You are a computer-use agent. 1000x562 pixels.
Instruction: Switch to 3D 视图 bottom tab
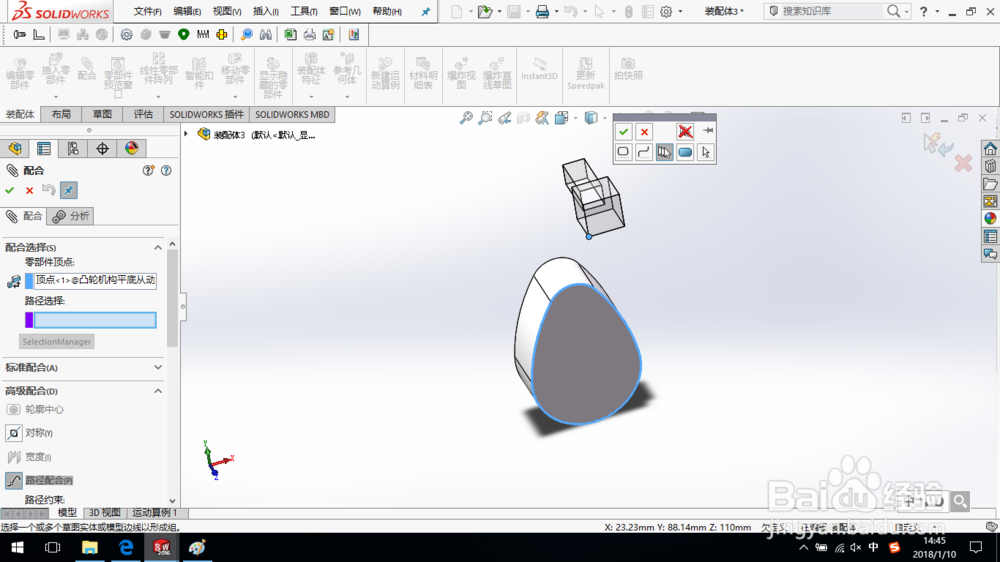(x=105, y=513)
